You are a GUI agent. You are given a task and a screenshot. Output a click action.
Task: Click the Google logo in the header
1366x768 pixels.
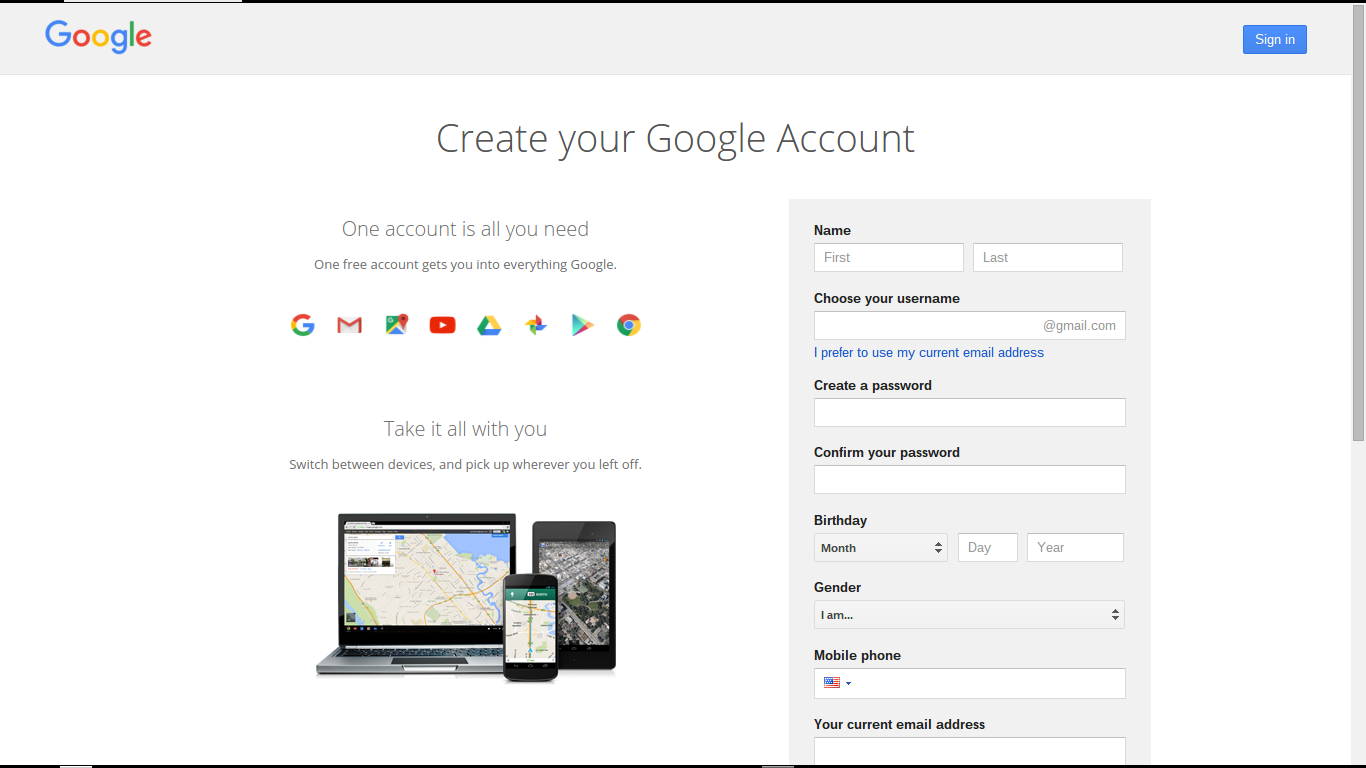point(97,37)
